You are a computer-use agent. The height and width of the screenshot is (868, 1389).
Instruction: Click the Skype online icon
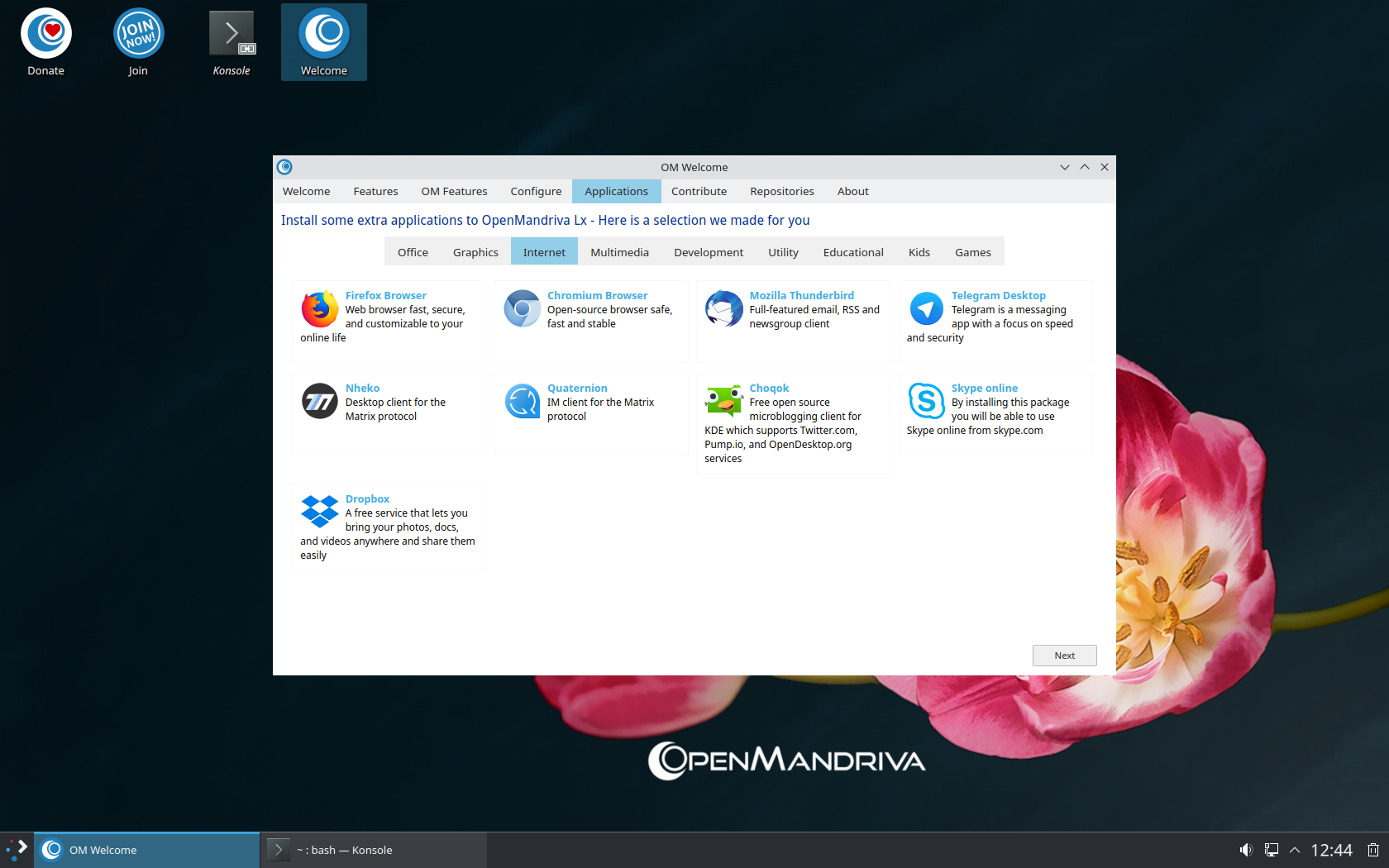(927, 401)
